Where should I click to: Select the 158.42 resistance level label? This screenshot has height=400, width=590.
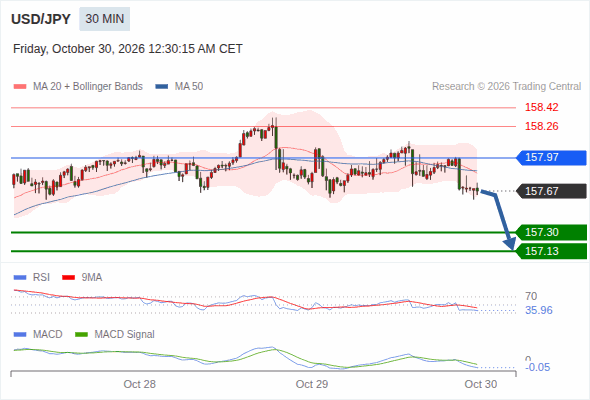point(541,107)
